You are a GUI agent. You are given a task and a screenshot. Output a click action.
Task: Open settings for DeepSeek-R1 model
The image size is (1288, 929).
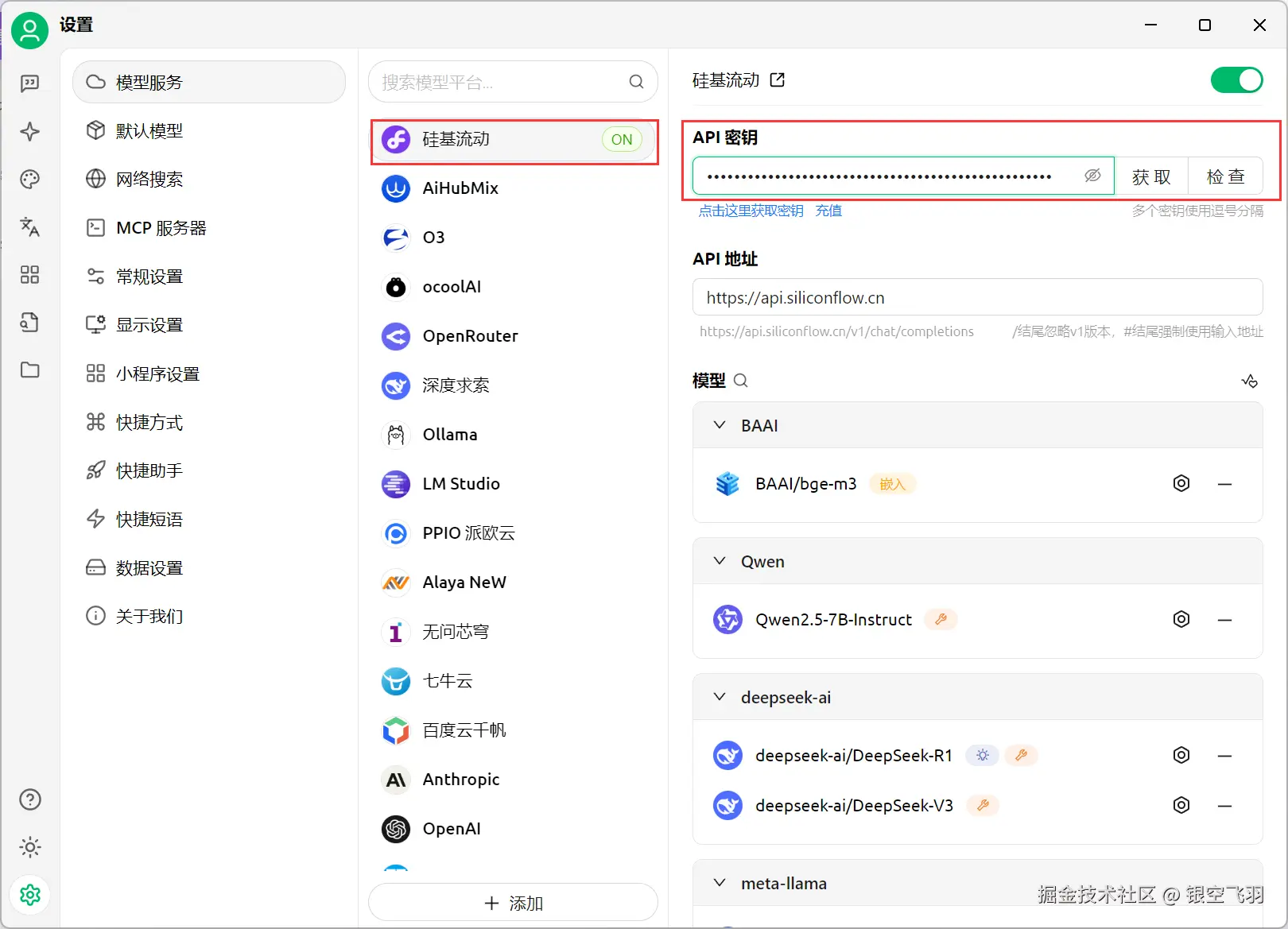click(1181, 755)
